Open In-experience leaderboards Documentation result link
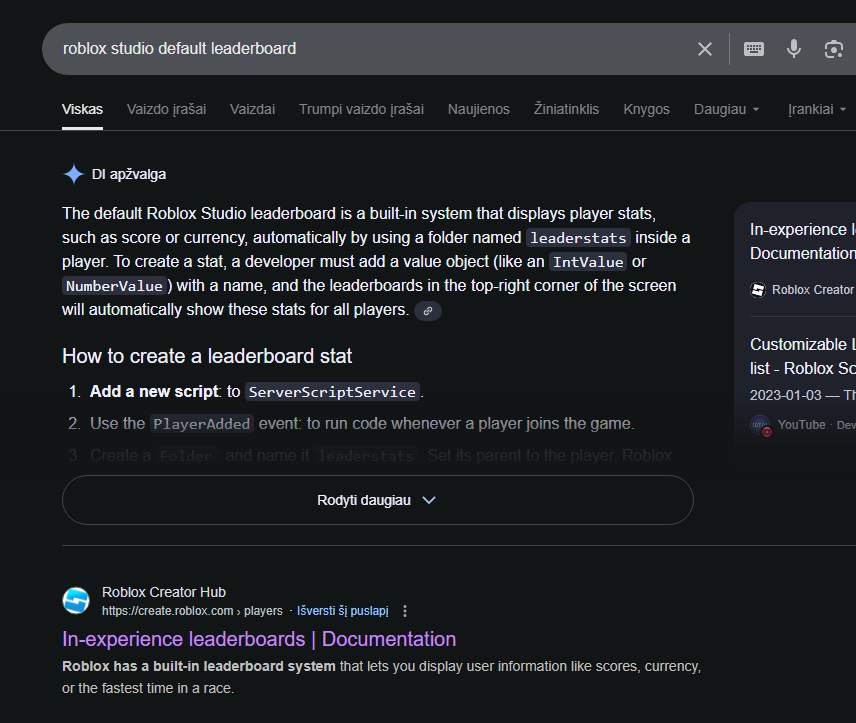The image size is (856, 723). tap(259, 639)
